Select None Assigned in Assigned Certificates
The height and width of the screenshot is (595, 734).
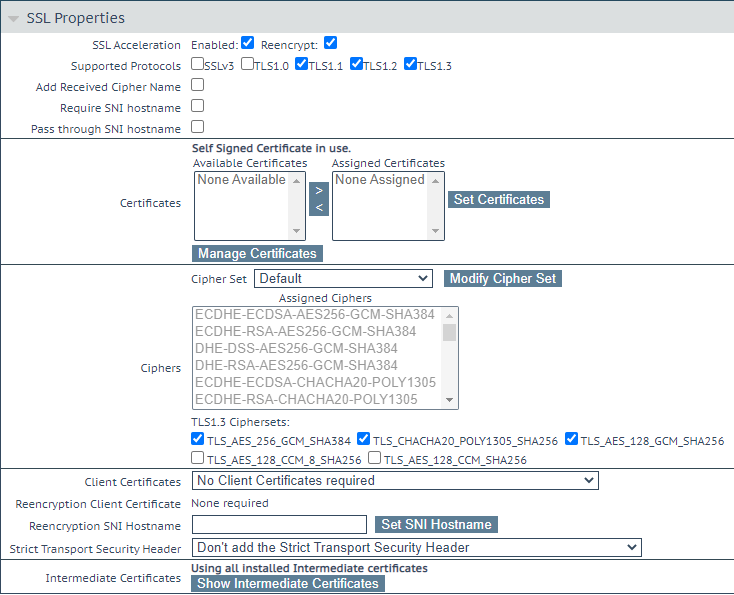(x=380, y=180)
